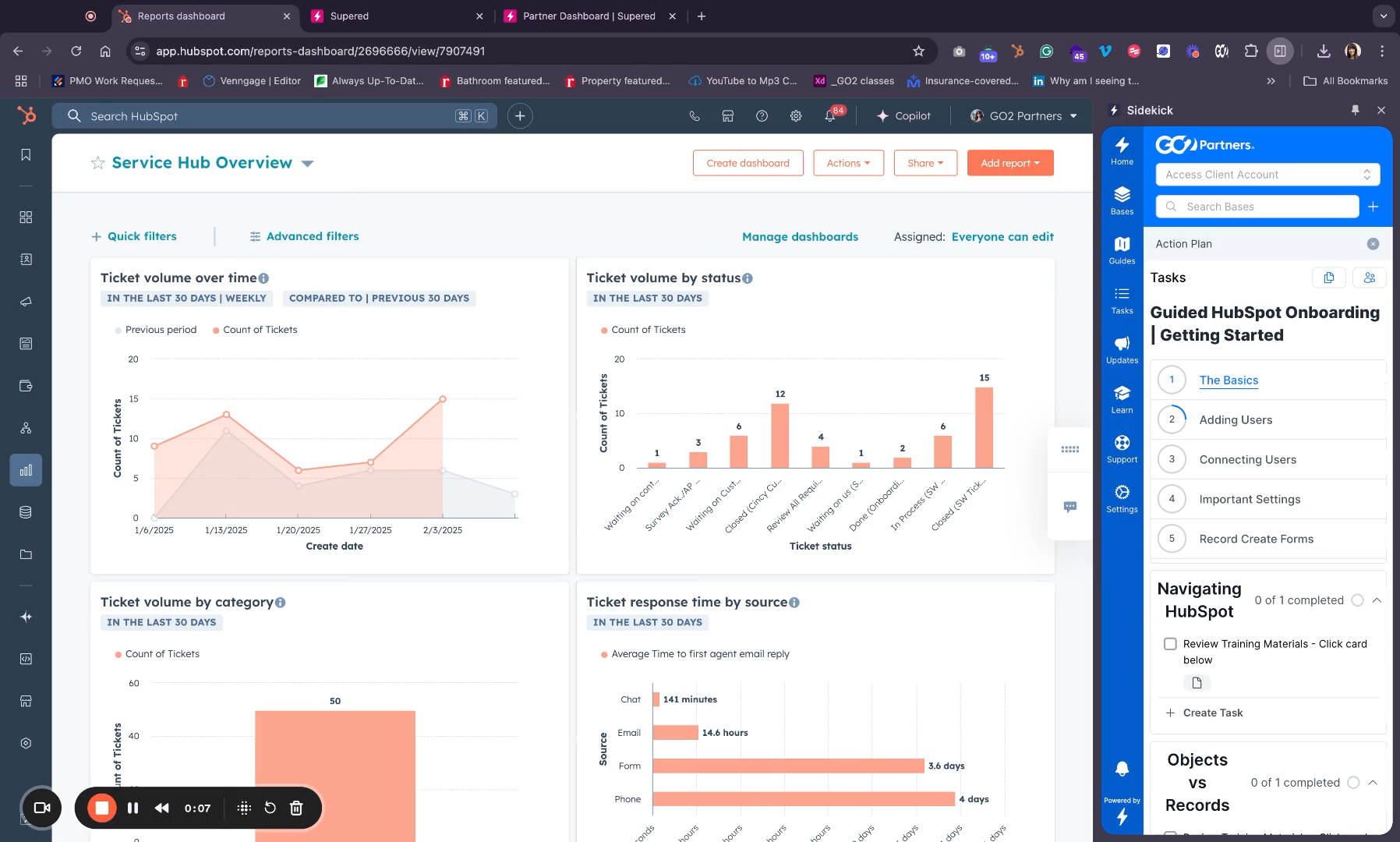Image resolution: width=1400 pixels, height=842 pixels.
Task: Check Review Training Materials task checkbox
Action: point(1170,644)
